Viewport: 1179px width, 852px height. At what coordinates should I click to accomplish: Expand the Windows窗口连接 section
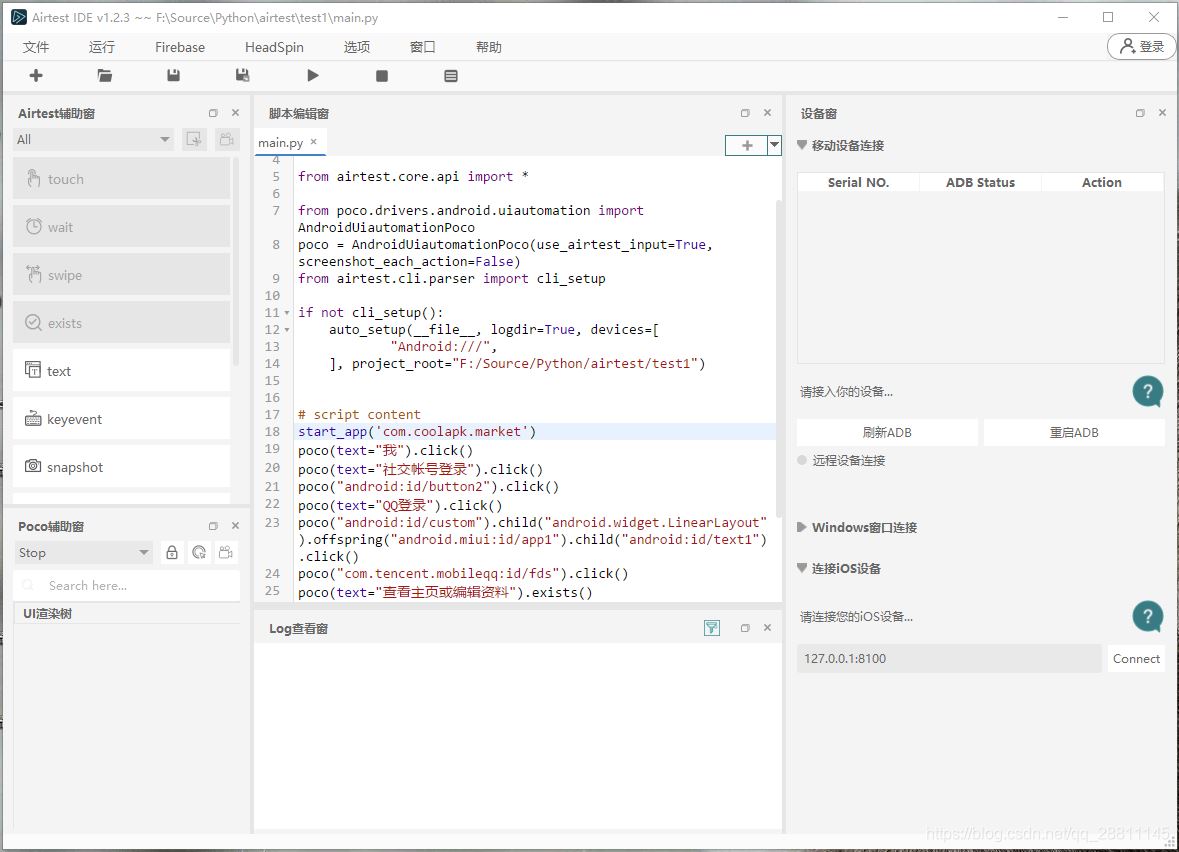pos(802,527)
